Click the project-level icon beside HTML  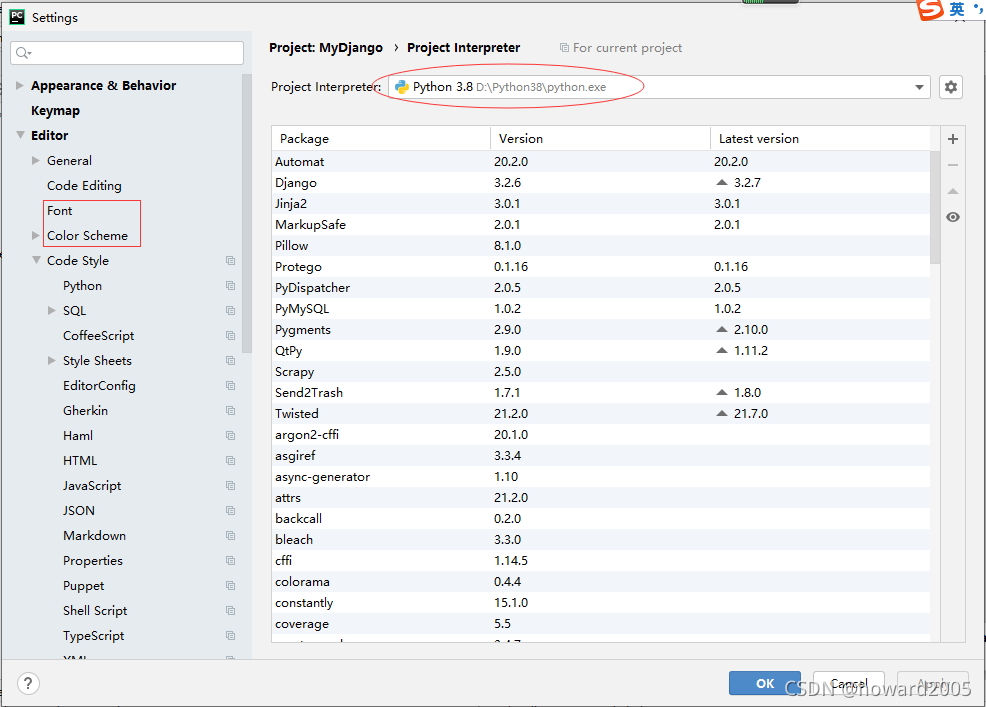(231, 461)
